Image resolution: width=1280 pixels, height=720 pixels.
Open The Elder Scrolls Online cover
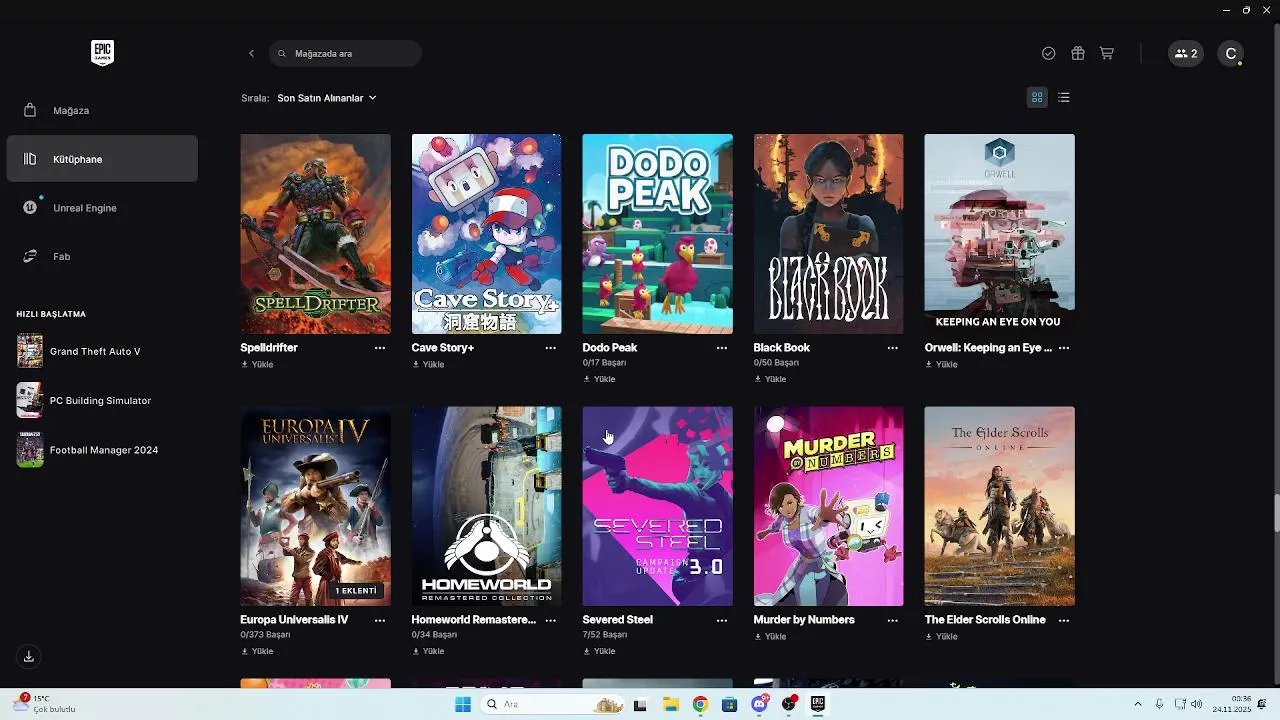click(x=1000, y=506)
